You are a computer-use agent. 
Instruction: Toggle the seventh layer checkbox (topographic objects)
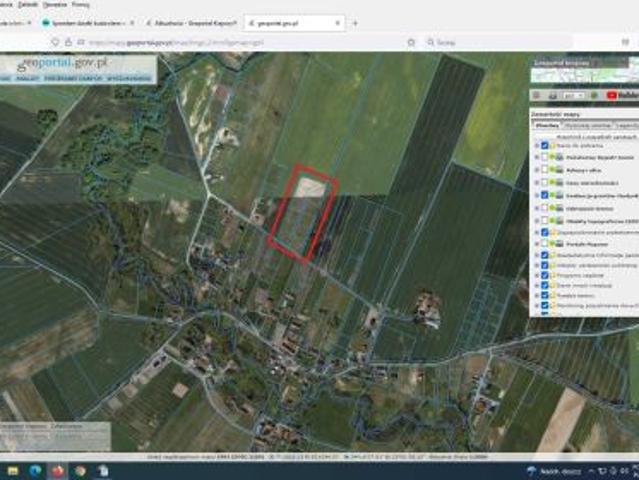[x=545, y=220]
